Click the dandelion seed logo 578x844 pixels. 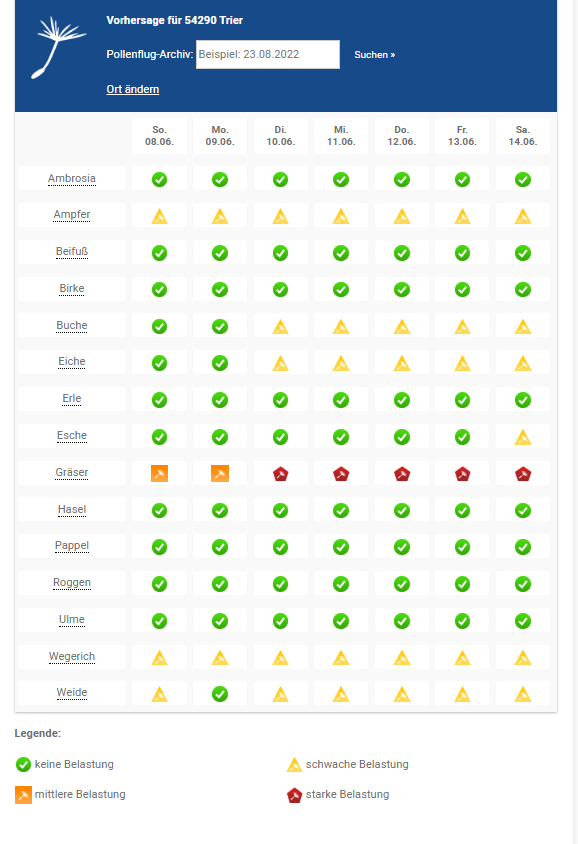click(x=58, y=47)
